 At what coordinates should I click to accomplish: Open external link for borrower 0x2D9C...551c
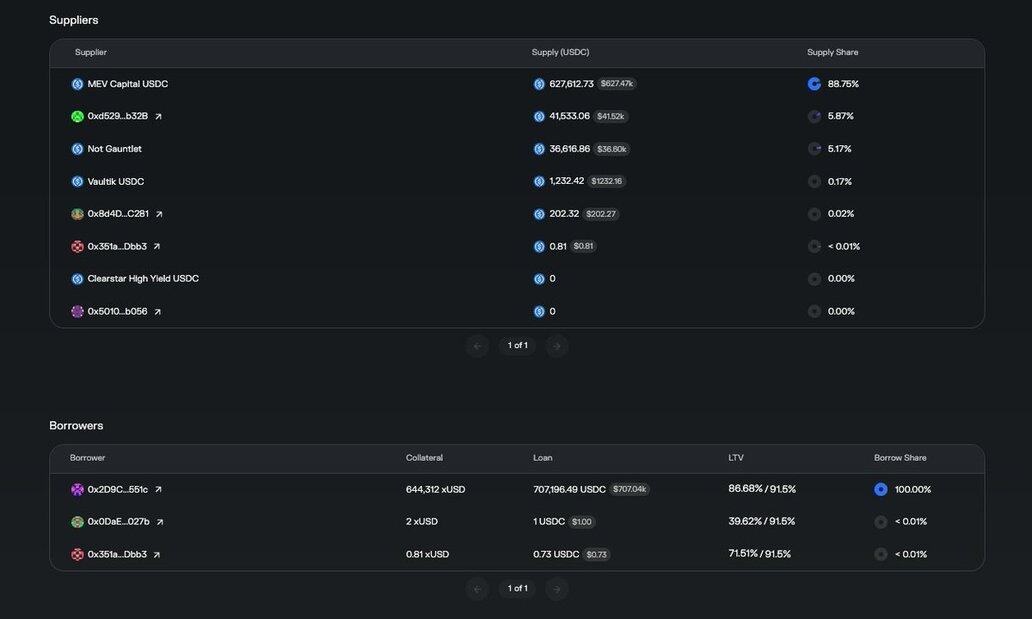coord(158,490)
